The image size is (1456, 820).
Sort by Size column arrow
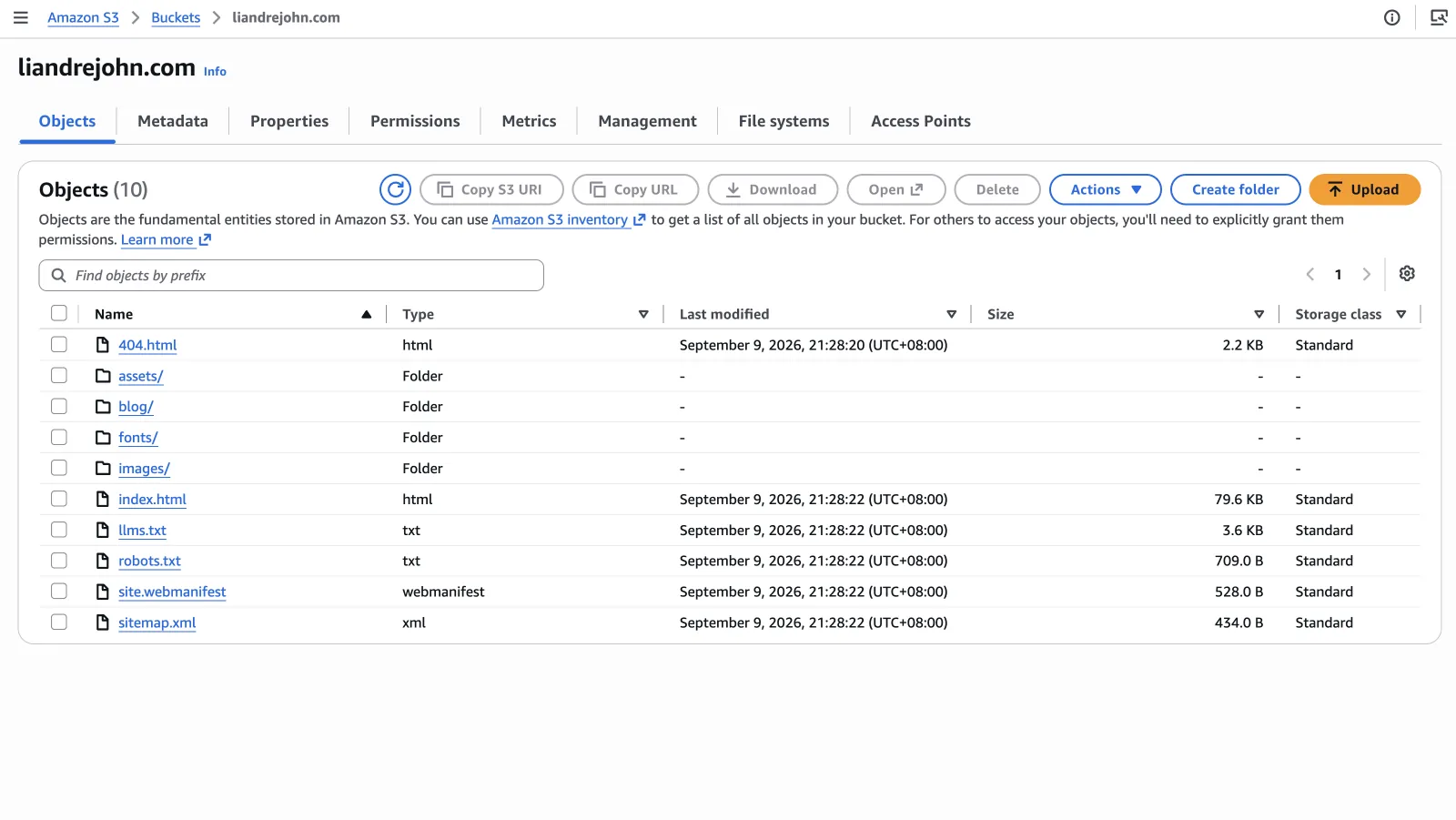1259,314
